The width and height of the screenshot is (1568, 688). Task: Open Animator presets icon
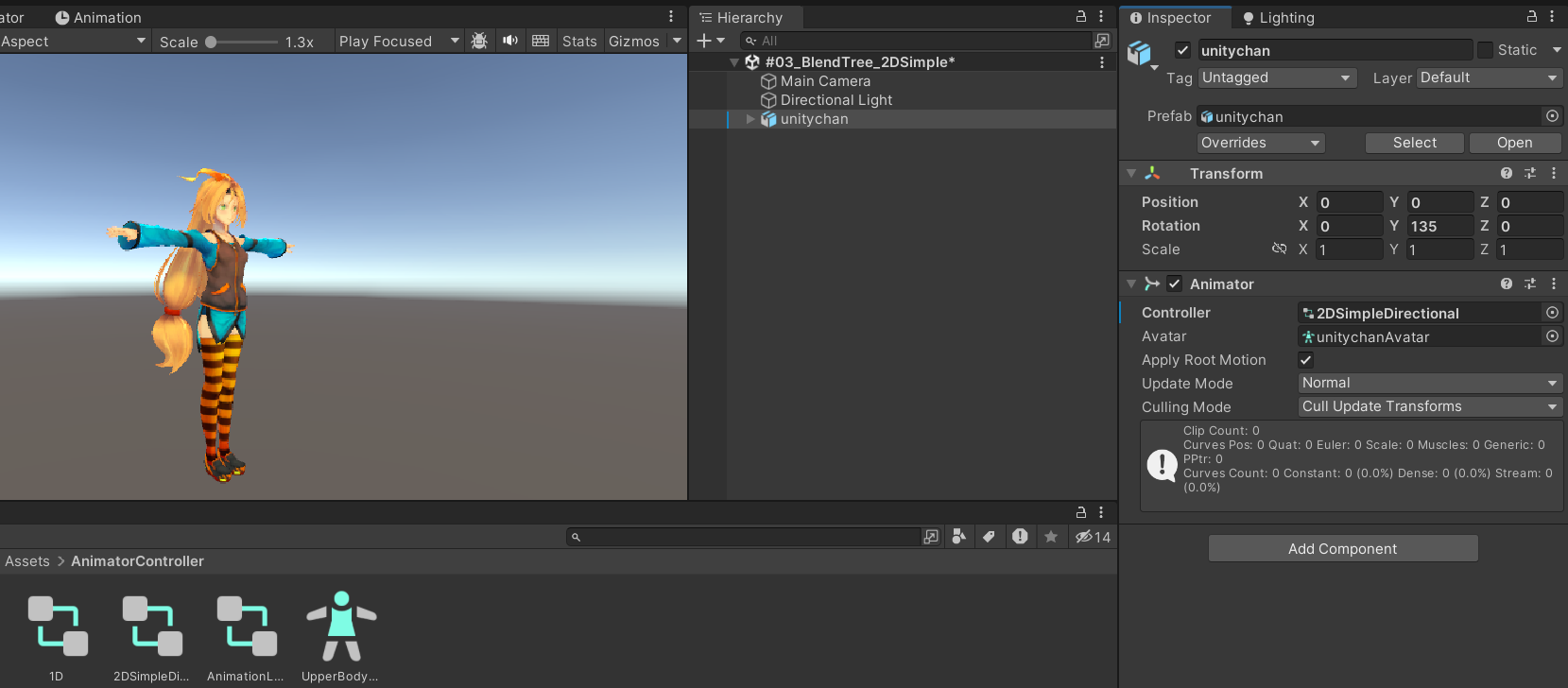(1530, 284)
